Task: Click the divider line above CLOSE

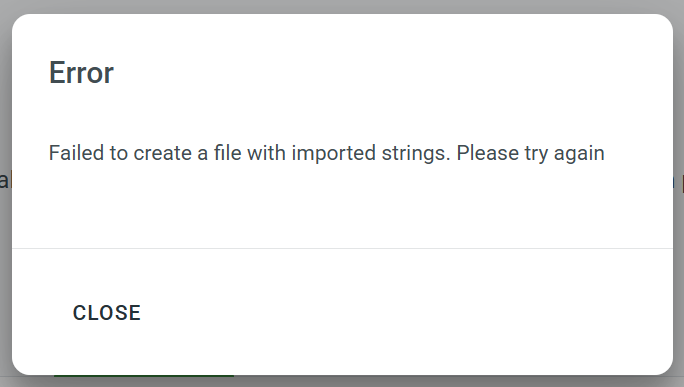Action: coord(342,249)
